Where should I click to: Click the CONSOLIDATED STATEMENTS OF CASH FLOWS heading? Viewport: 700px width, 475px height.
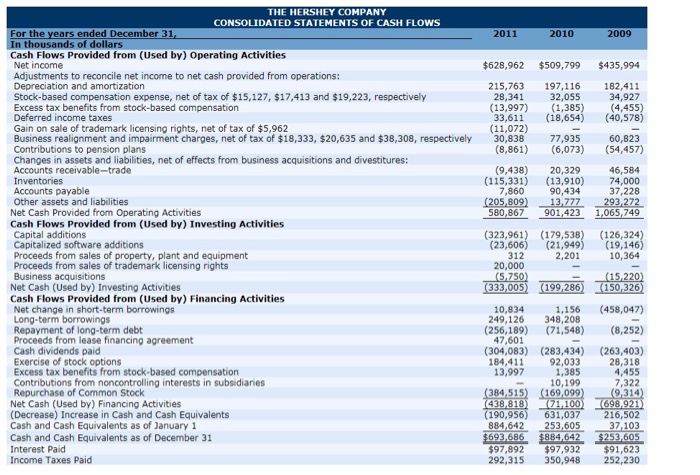tap(327, 23)
